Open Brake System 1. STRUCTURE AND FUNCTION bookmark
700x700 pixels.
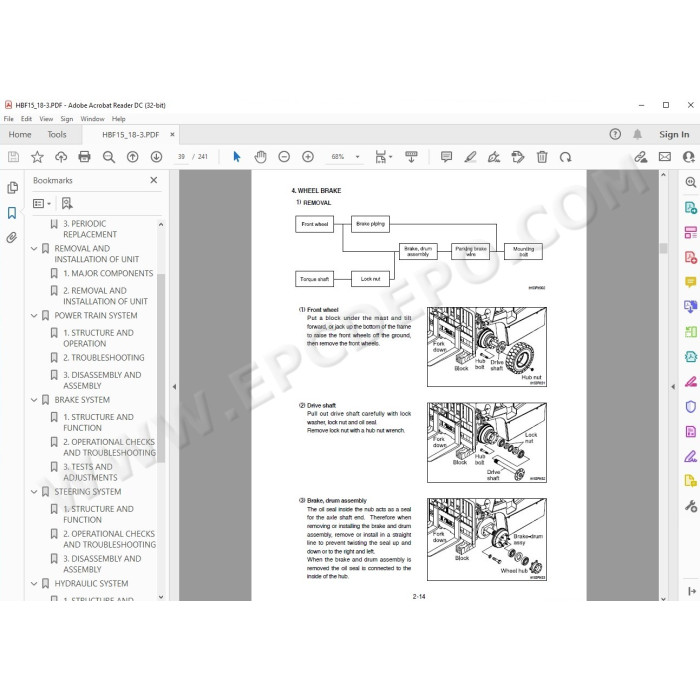coord(98,422)
